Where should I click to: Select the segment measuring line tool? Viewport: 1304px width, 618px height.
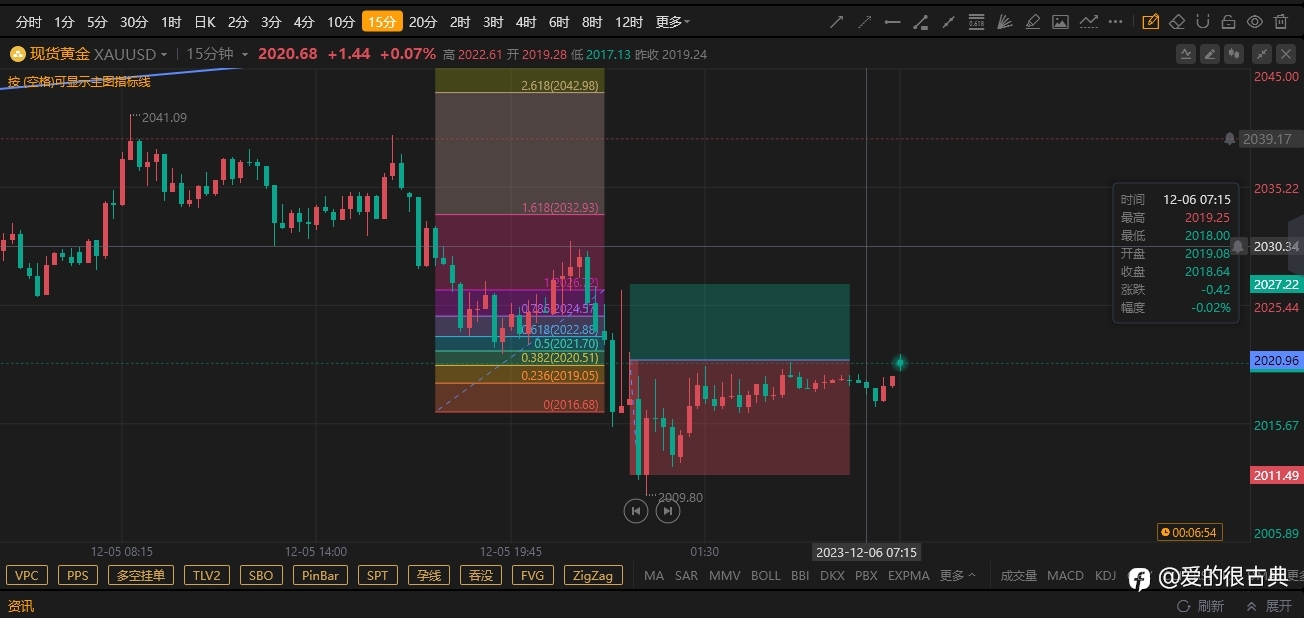coord(948,22)
